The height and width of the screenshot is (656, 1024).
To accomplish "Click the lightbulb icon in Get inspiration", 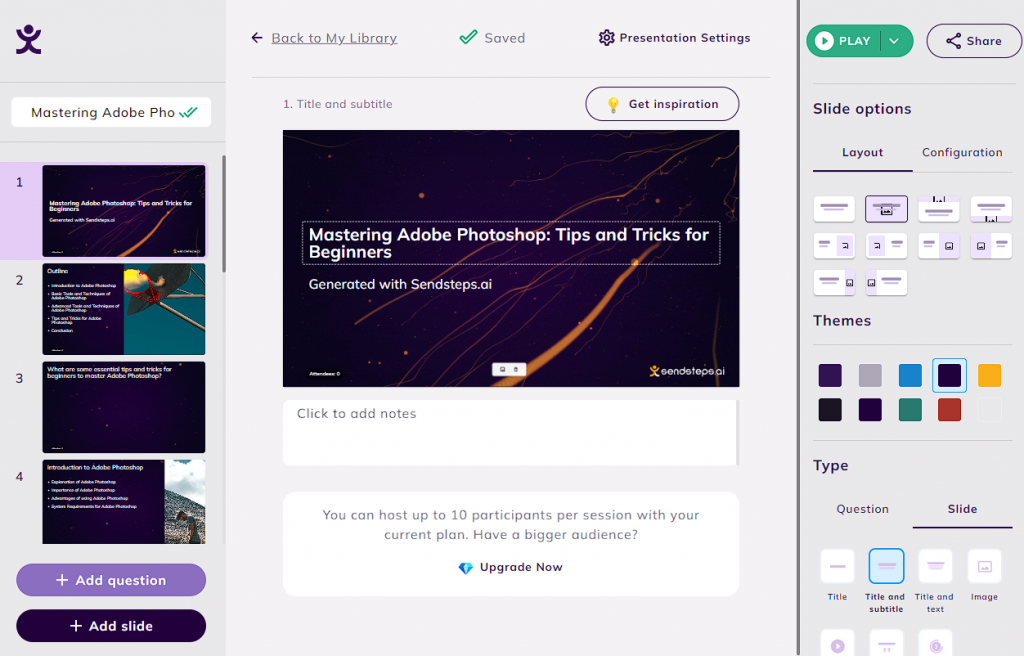I will (613, 105).
